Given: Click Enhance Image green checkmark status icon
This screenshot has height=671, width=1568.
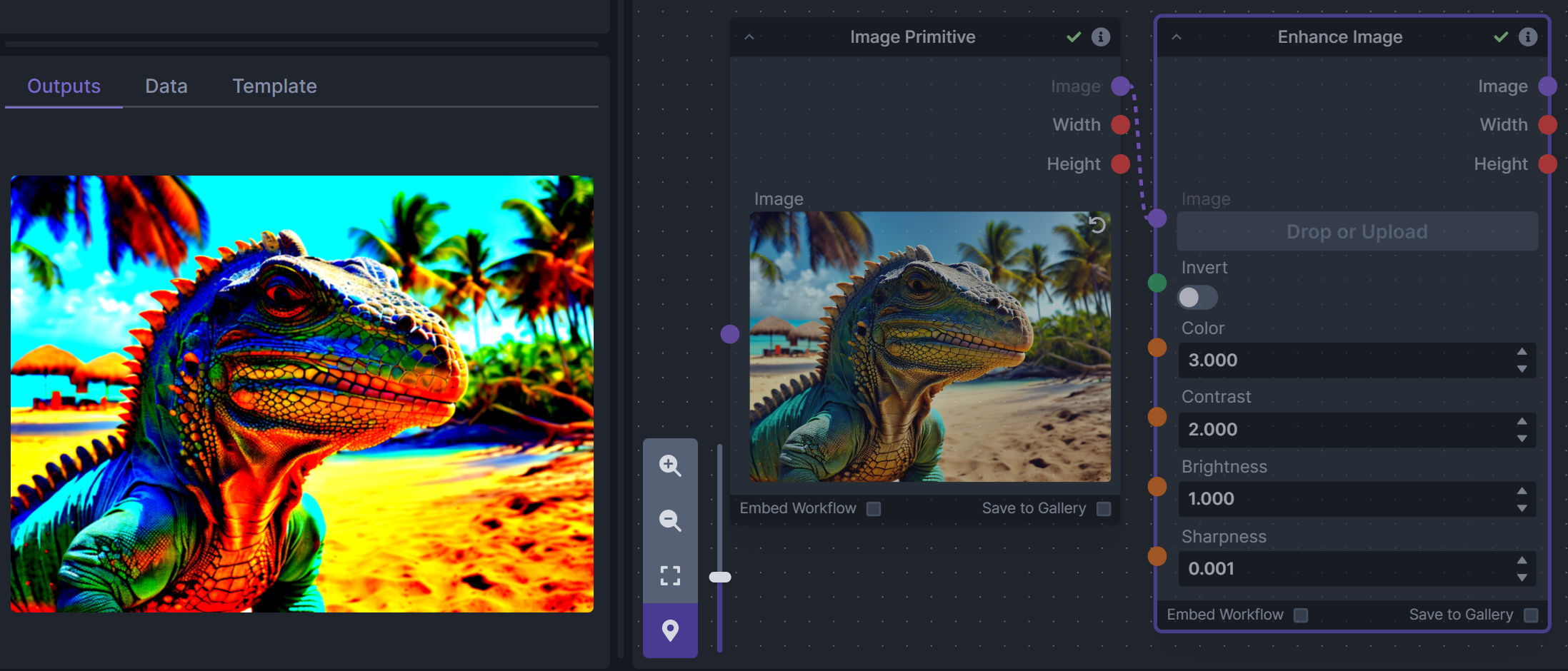Looking at the screenshot, I should coord(1501,37).
